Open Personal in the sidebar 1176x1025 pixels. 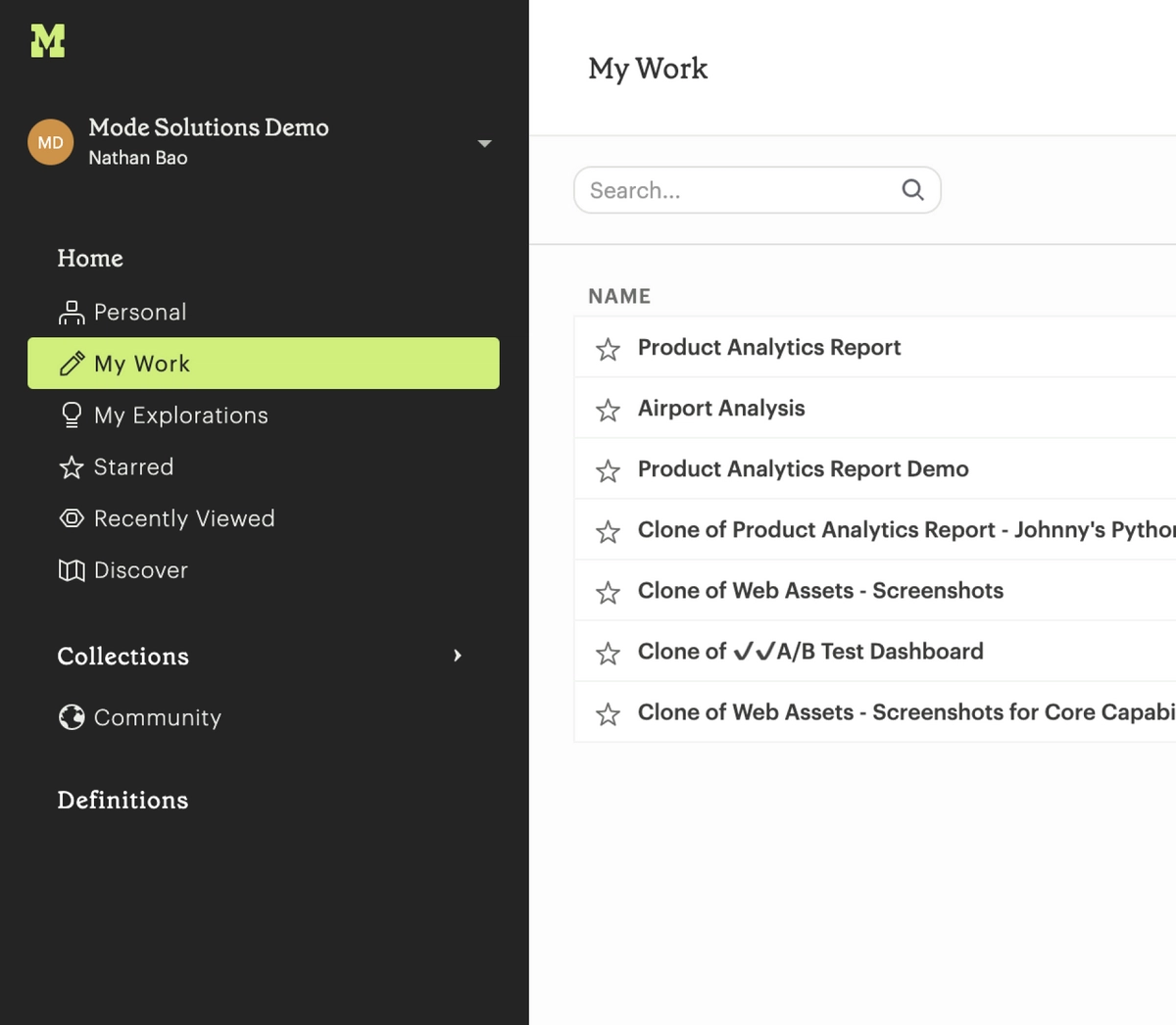tap(139, 313)
